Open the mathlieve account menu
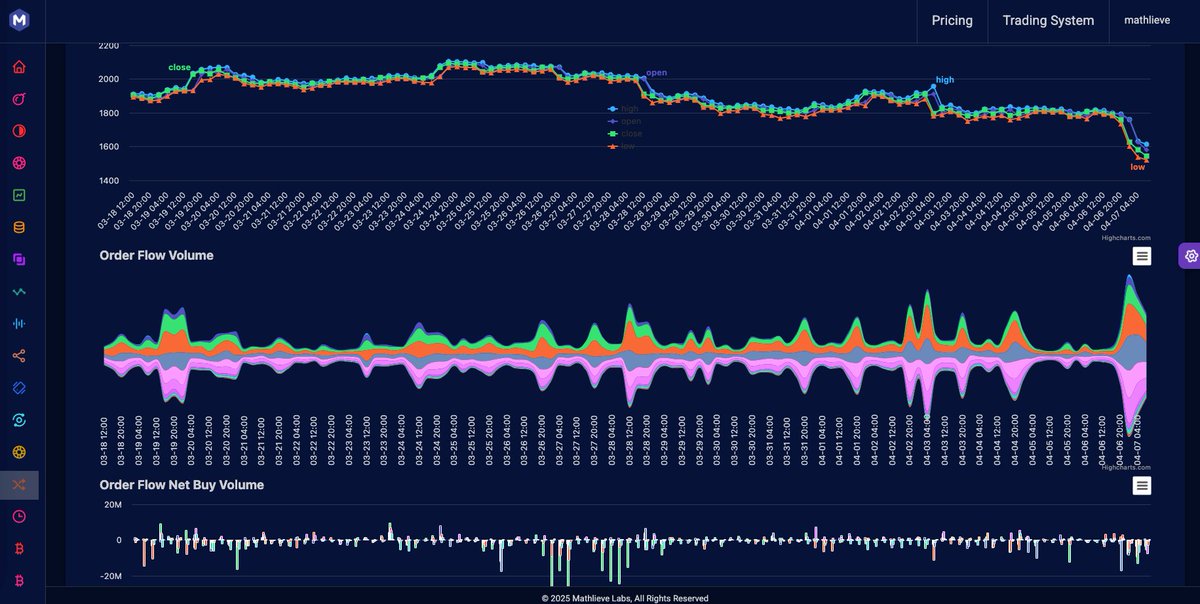 pos(1146,18)
